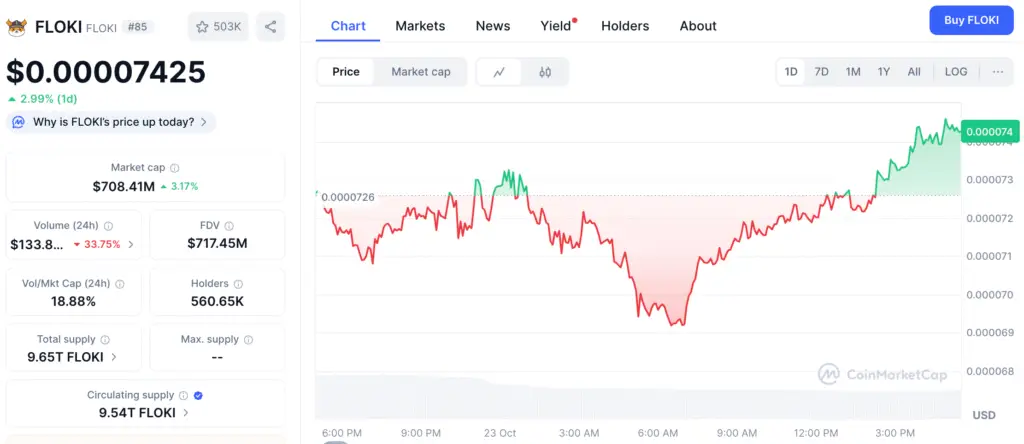Toggle chart to Price view
Image resolution: width=1024 pixels, height=444 pixels.
(x=346, y=72)
